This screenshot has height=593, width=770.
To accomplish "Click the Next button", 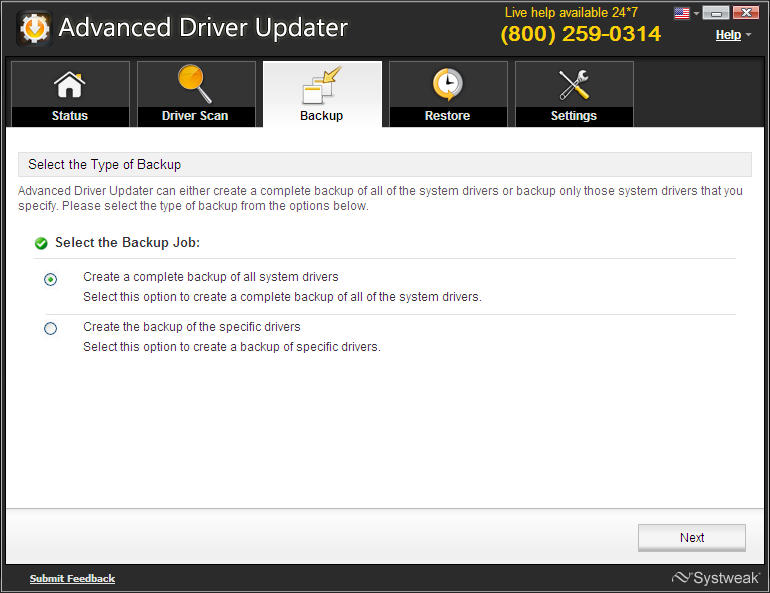I will tap(691, 538).
